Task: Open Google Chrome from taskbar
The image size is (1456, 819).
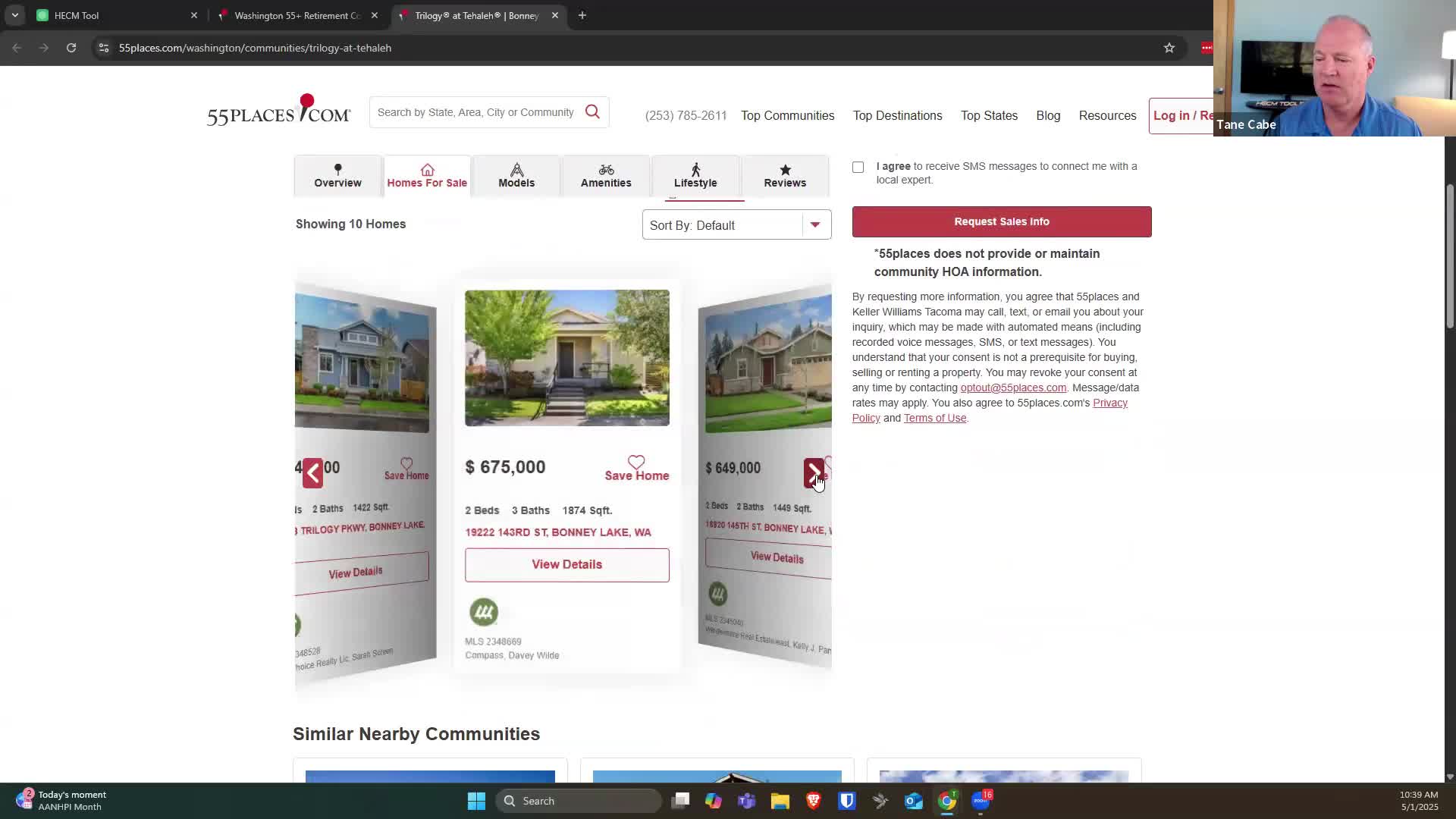Action: [x=946, y=801]
